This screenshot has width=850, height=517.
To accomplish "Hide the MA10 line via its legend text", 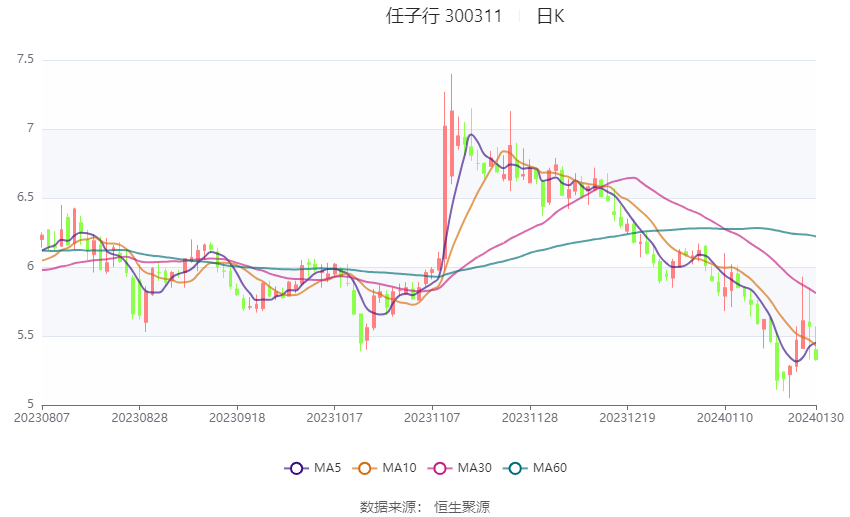I will 398,468.
